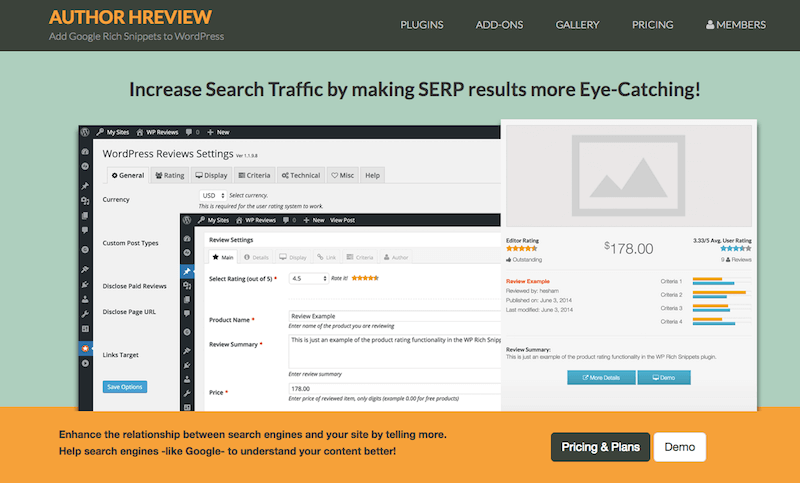
Task: Click the Rate it! orange stars
Action: 365,278
